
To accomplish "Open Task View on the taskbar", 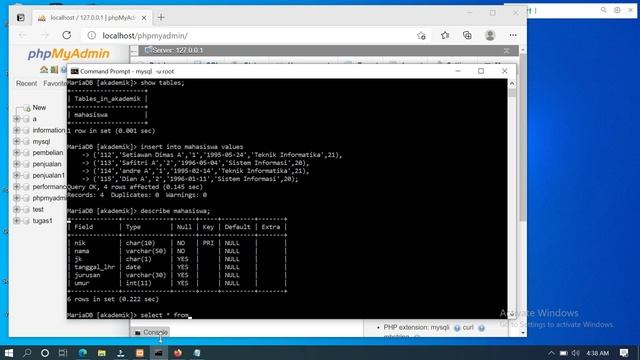I will (x=63, y=353).
